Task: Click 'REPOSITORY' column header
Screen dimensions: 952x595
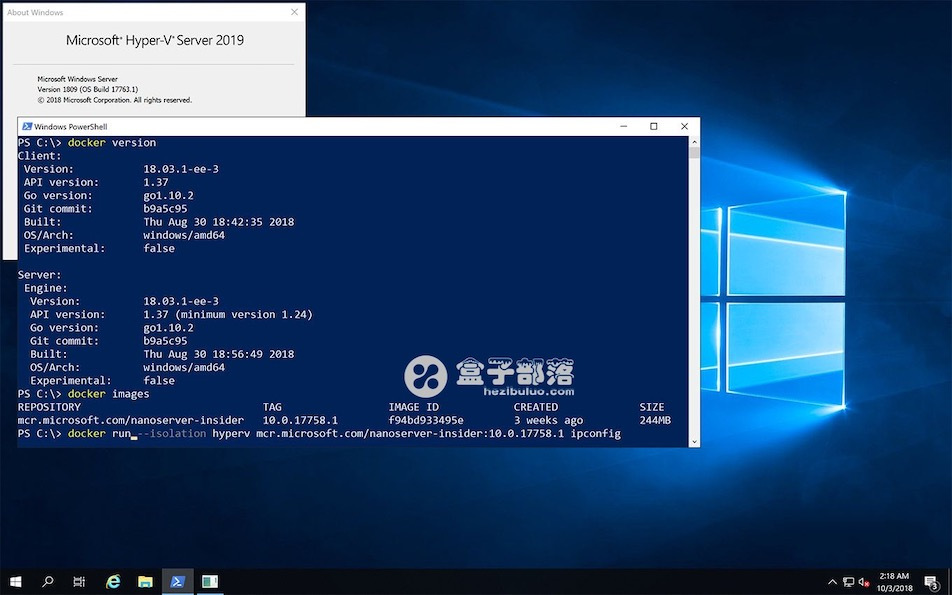Action: (49, 407)
